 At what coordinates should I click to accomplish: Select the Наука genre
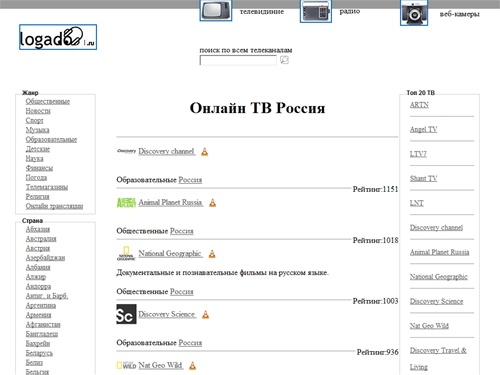point(34,158)
